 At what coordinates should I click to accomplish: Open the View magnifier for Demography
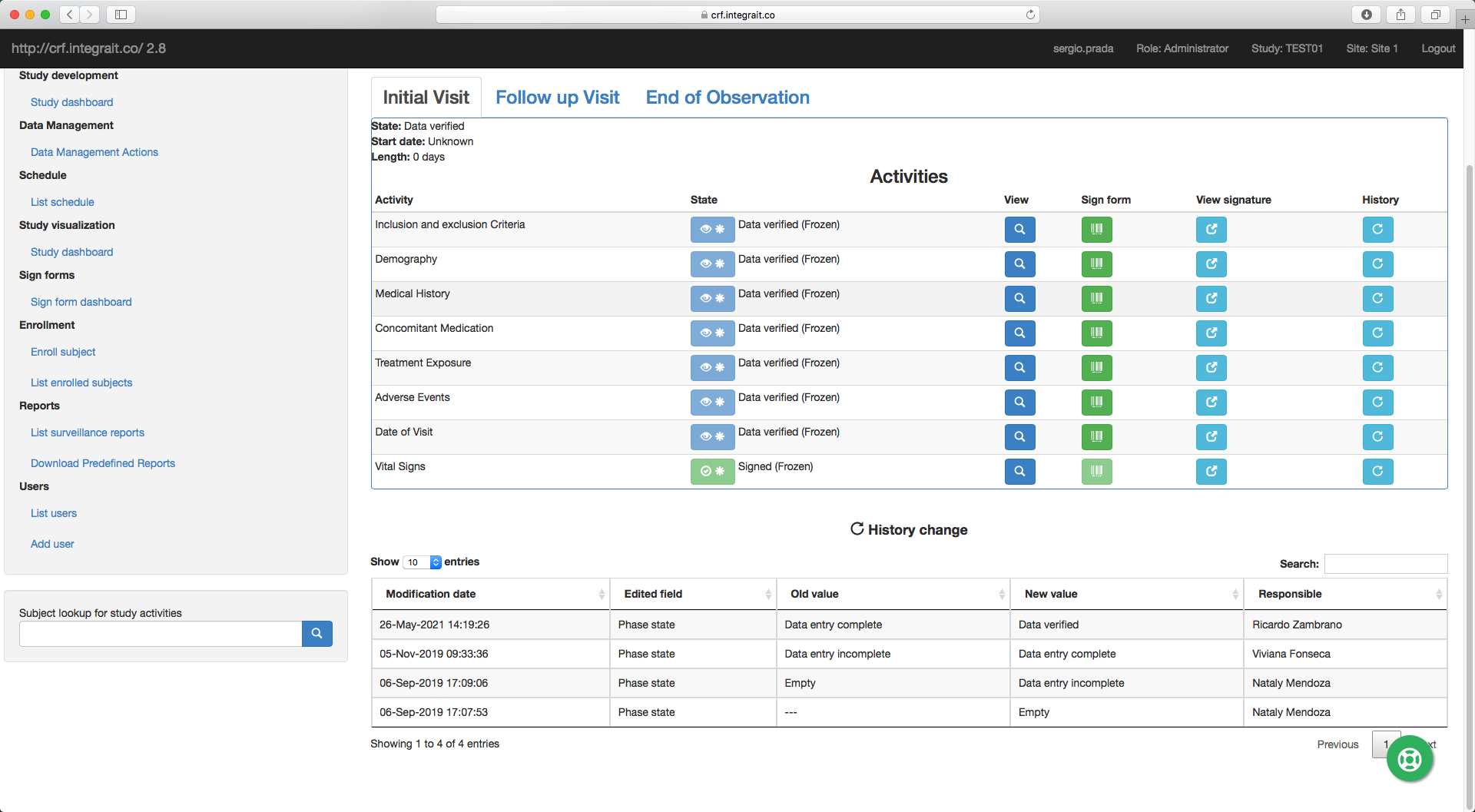pyautogui.click(x=1019, y=264)
